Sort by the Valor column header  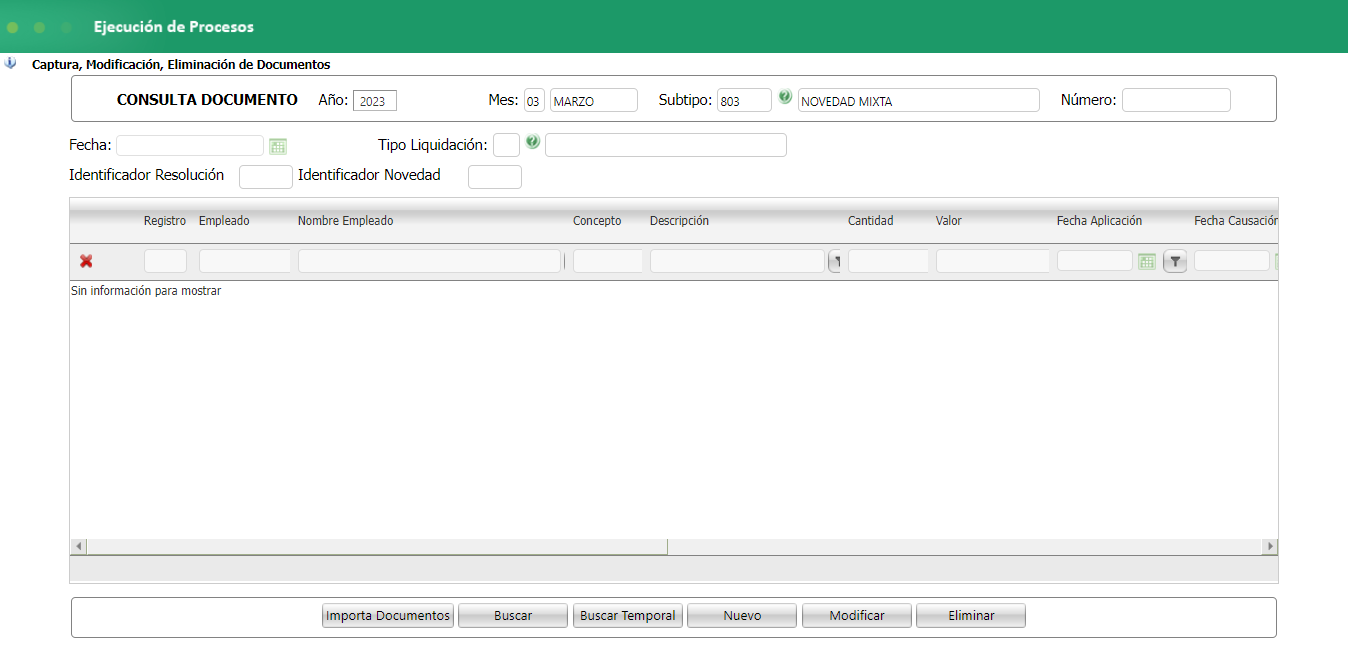pyautogui.click(x=949, y=221)
